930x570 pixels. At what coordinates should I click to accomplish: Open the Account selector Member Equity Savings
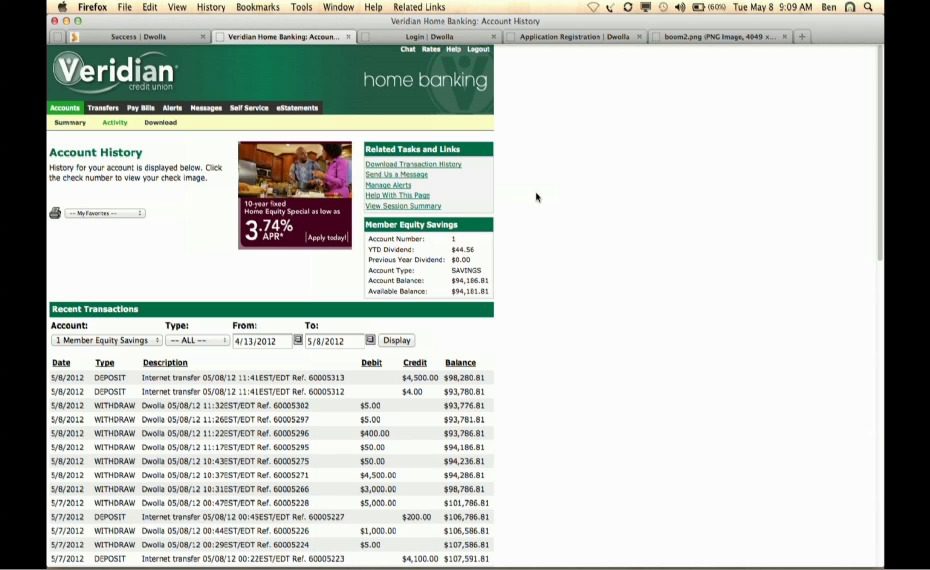[x=107, y=340]
